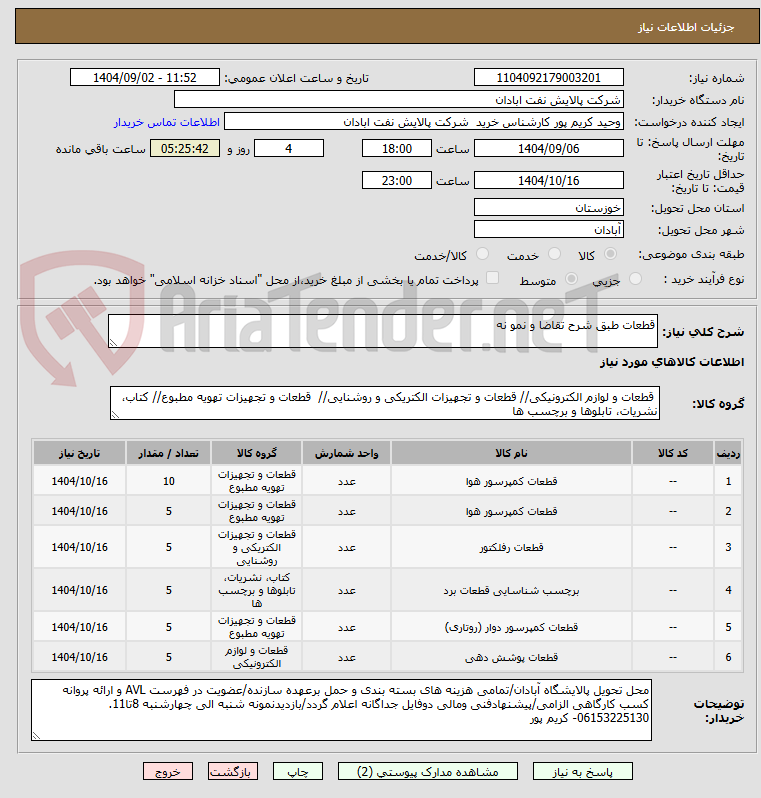Screen dimensions: 761x798
Task: Select برچسب شناسایی قطعات برد cell
Action: [x=511, y=590]
